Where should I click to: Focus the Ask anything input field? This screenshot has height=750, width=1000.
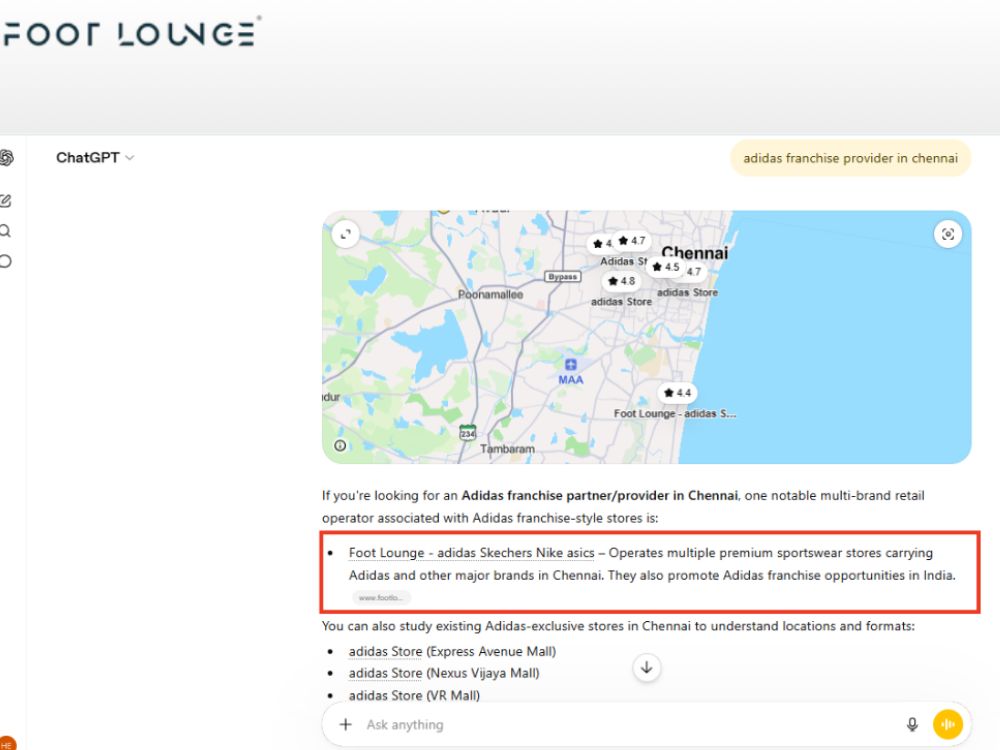628,724
